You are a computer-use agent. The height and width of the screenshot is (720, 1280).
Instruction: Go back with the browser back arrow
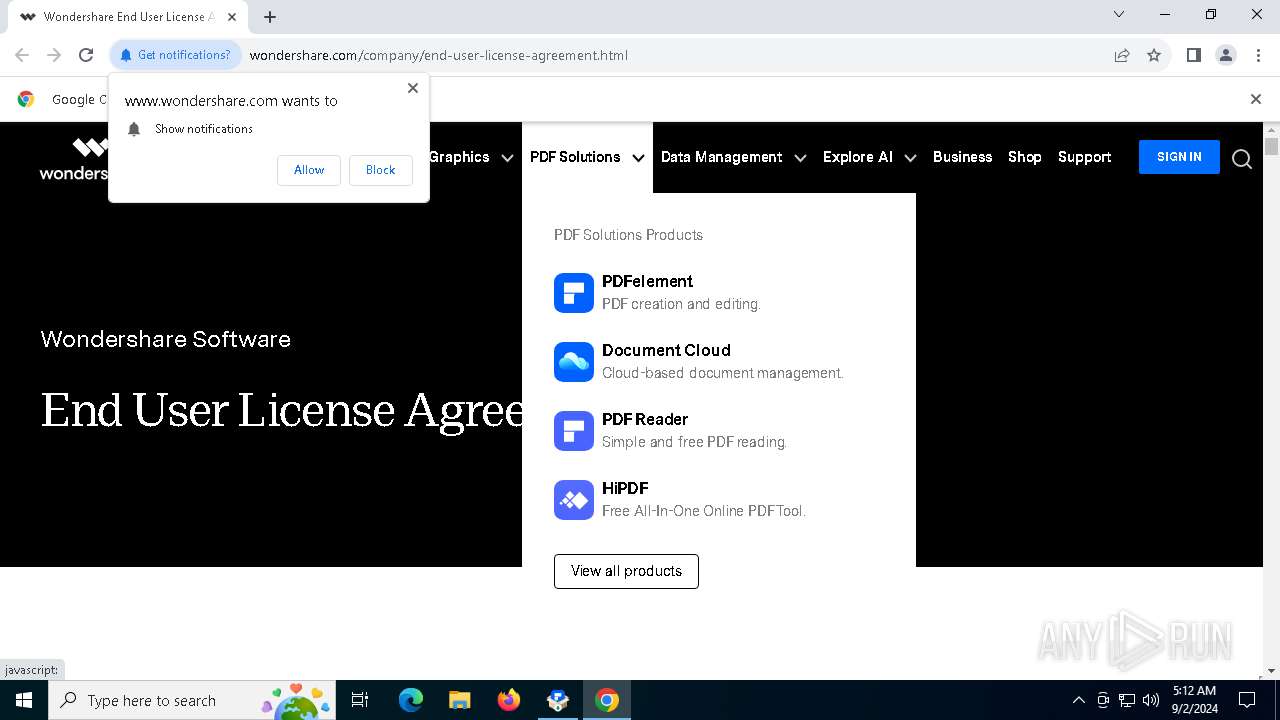click(22, 55)
